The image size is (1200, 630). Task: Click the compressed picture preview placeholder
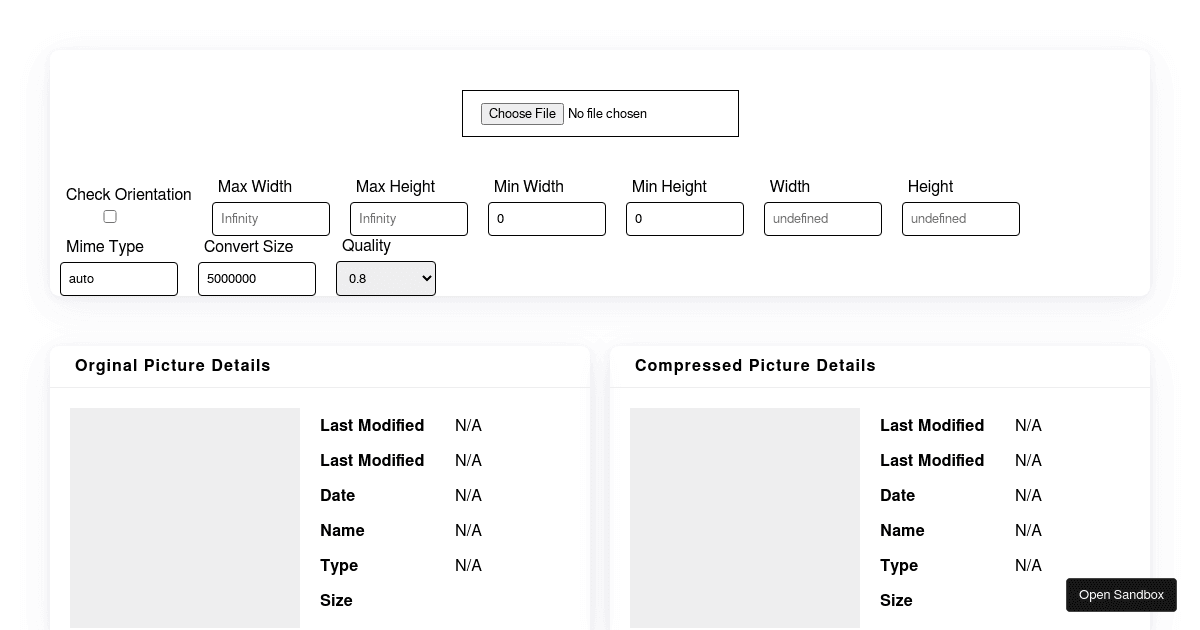745,517
